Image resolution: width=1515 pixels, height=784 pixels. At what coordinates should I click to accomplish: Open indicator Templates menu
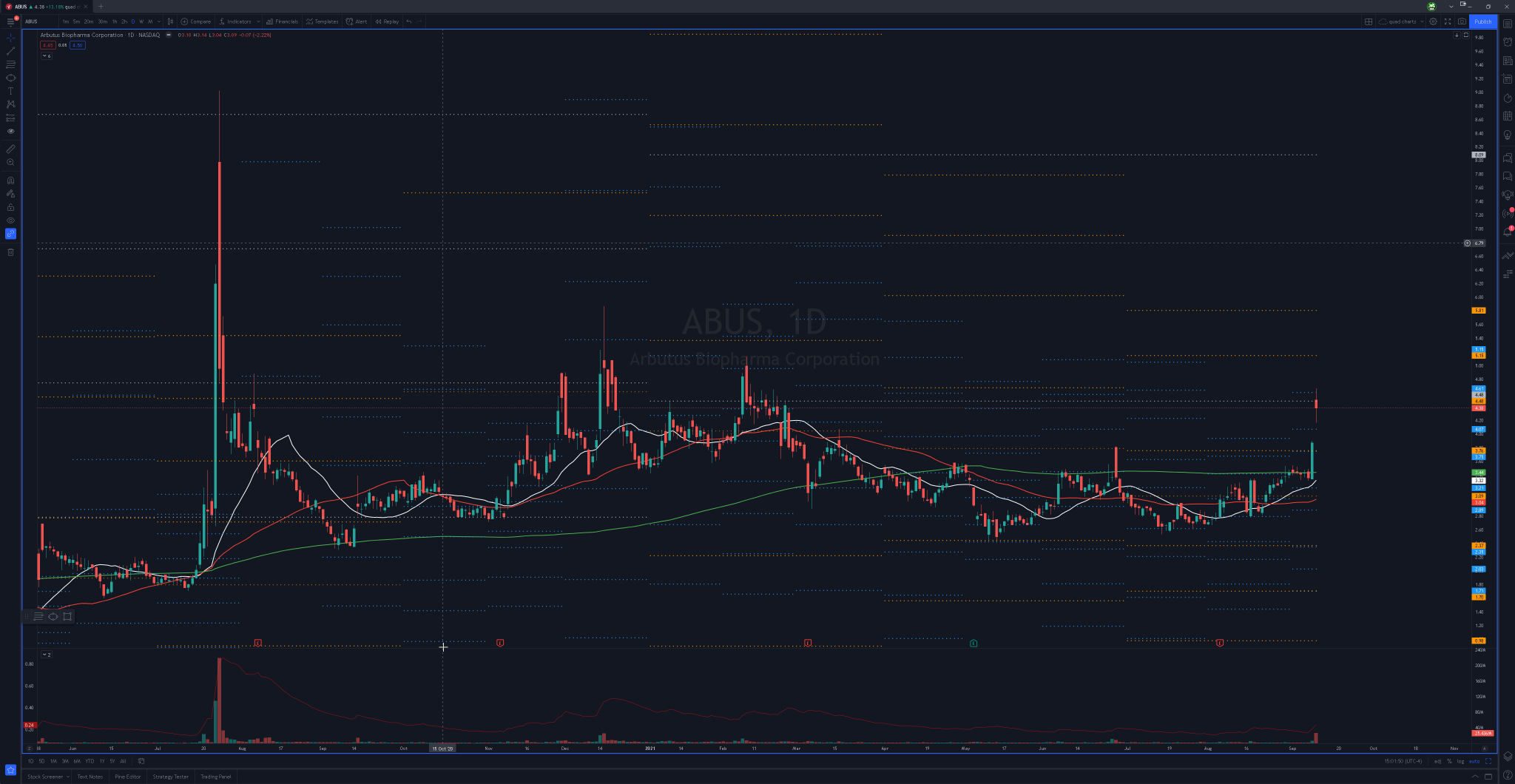(x=322, y=21)
